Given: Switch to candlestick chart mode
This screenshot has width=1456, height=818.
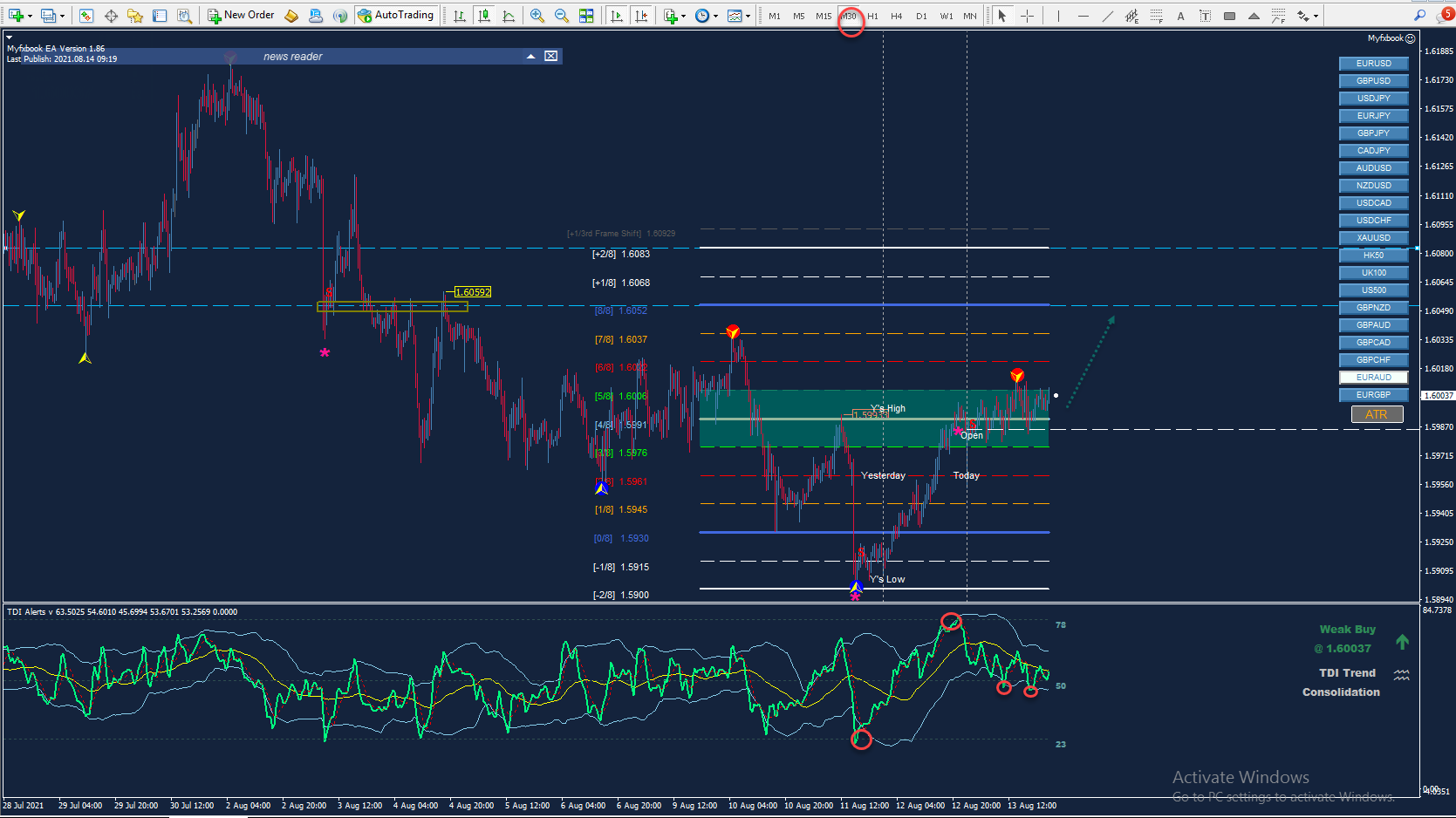Looking at the screenshot, I should (484, 16).
